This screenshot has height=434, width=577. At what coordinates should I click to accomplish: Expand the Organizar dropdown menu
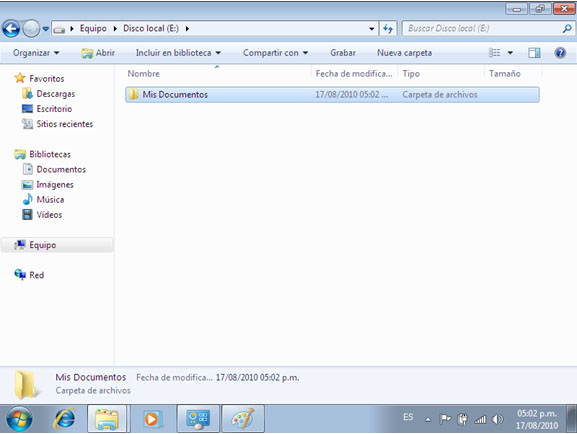click(x=36, y=53)
